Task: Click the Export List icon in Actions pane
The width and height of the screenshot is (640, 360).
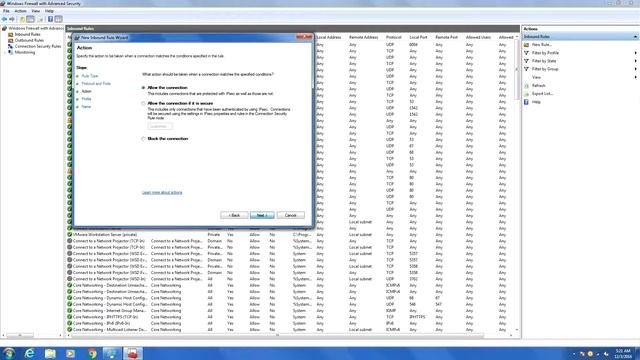Action: (527, 94)
